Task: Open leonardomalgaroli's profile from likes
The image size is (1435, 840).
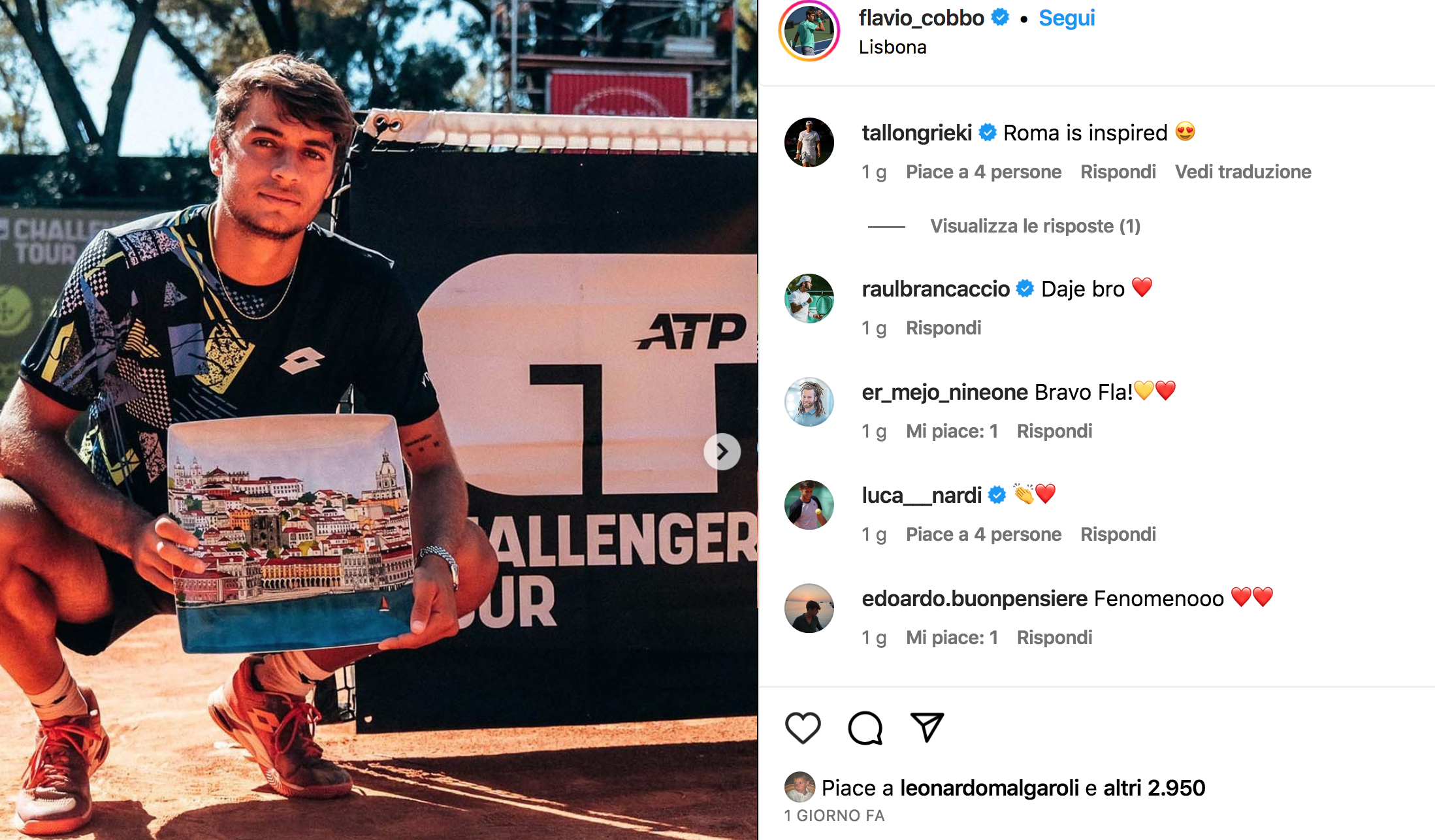Action: click(x=990, y=788)
